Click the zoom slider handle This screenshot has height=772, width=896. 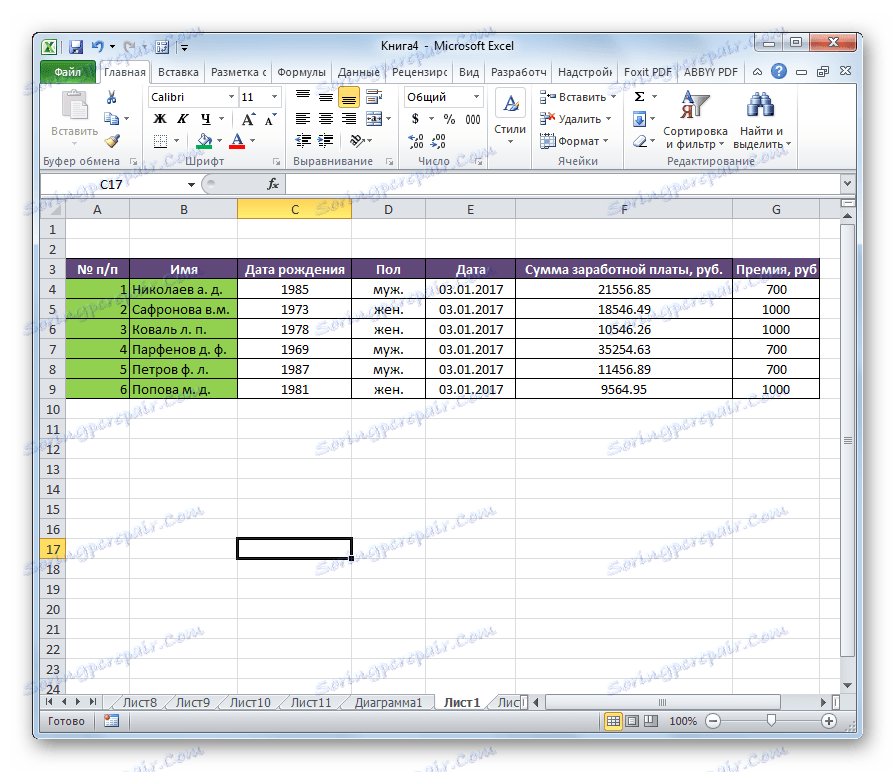click(771, 721)
